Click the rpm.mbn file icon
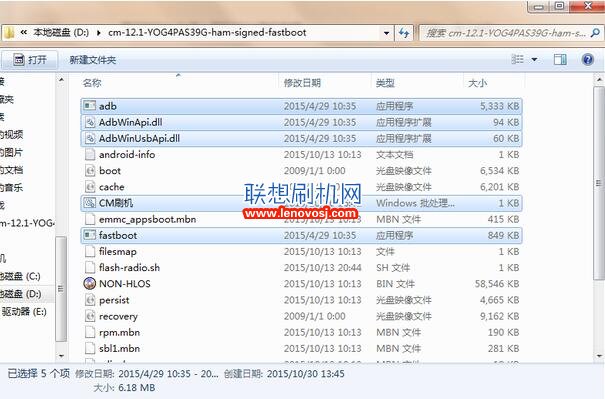The width and height of the screenshot is (605, 399). [x=90, y=332]
